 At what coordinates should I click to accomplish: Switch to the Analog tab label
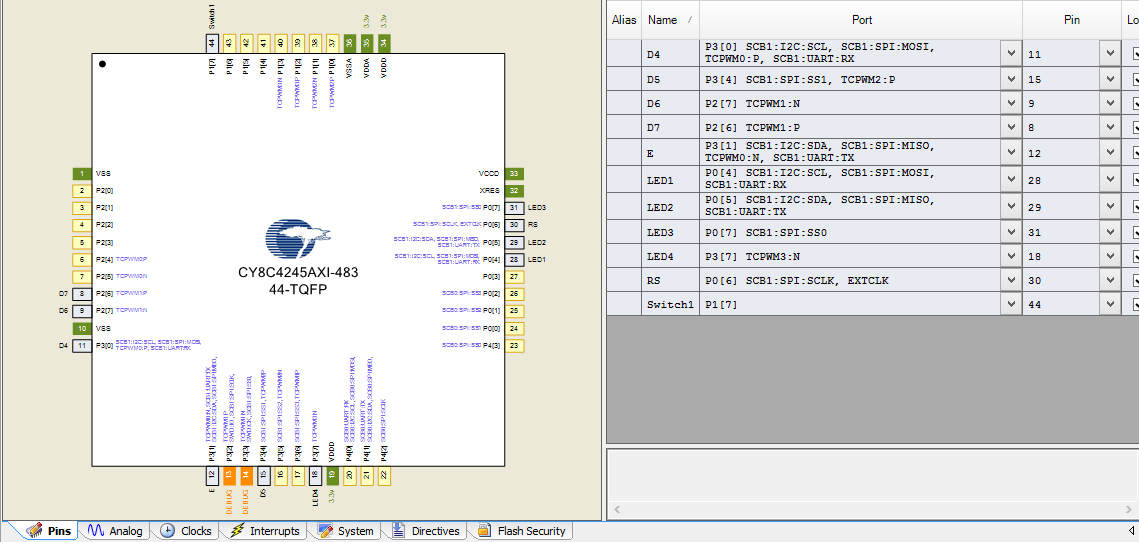(x=126, y=531)
